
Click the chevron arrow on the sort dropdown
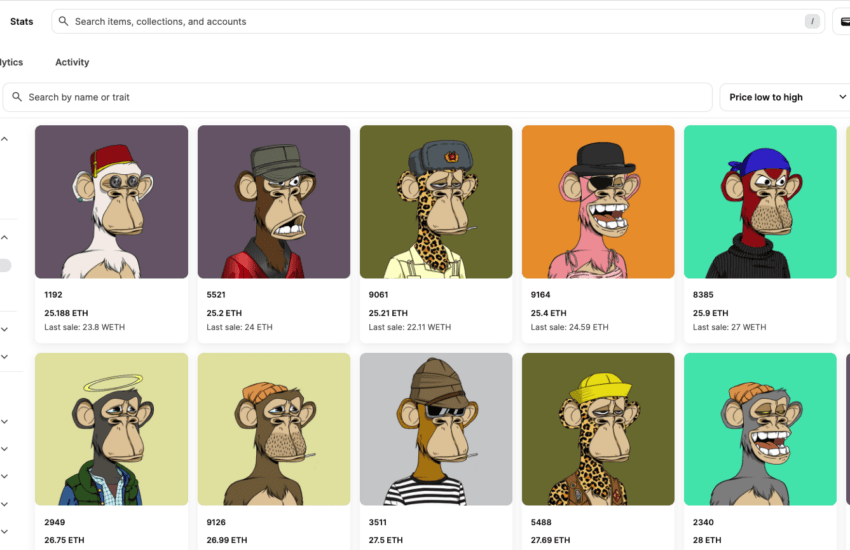842,97
